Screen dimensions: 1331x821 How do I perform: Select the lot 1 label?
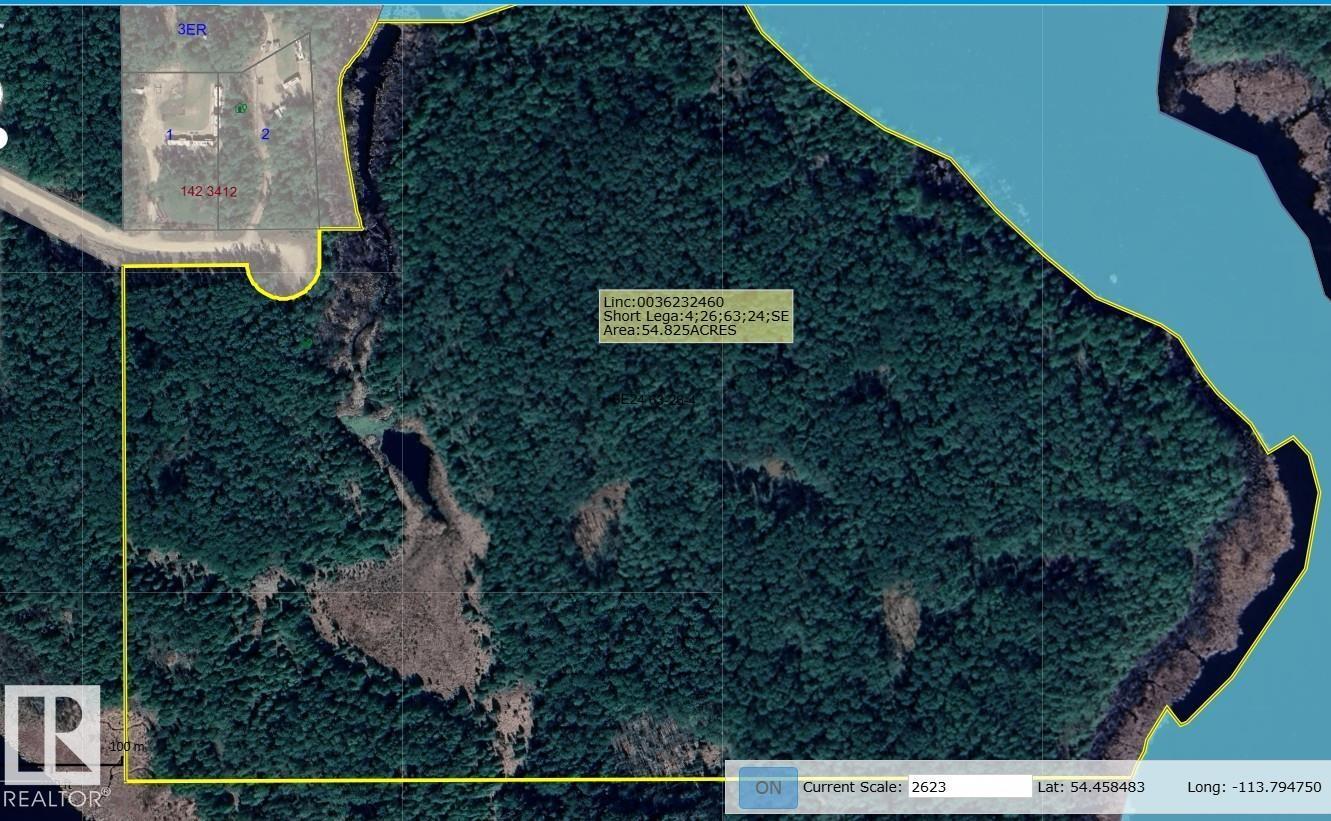pos(170,135)
